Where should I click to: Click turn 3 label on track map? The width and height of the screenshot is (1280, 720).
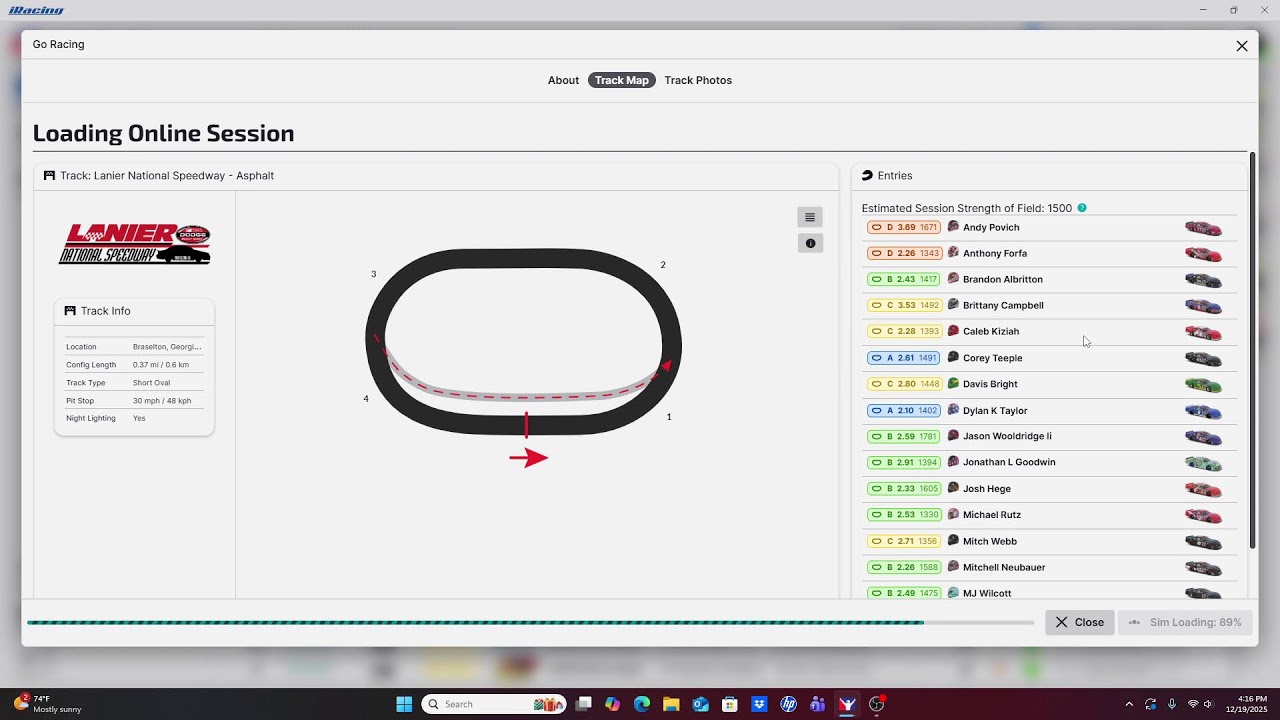click(x=374, y=274)
